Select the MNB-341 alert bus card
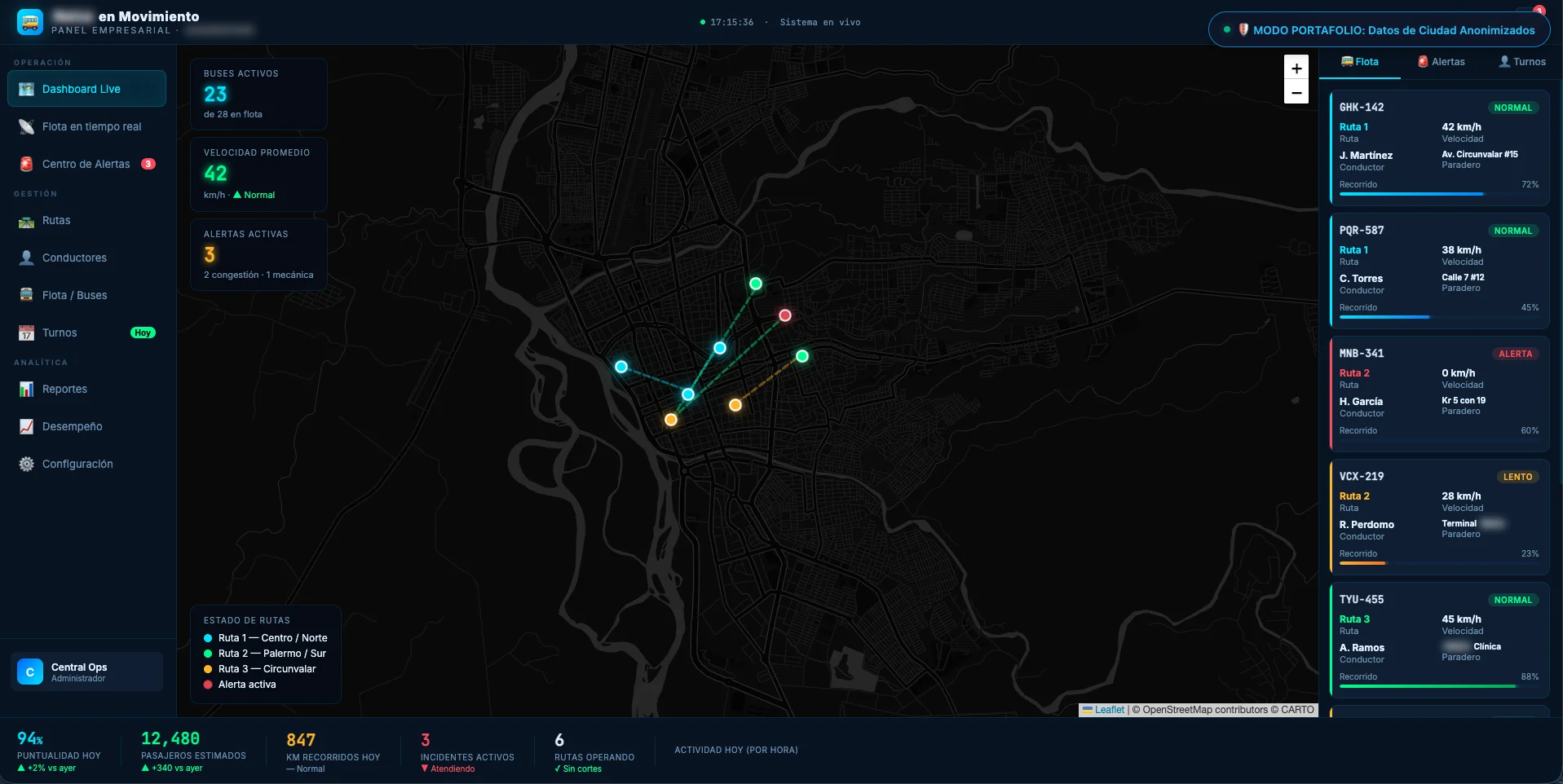This screenshot has height=784, width=1563. coord(1439,394)
